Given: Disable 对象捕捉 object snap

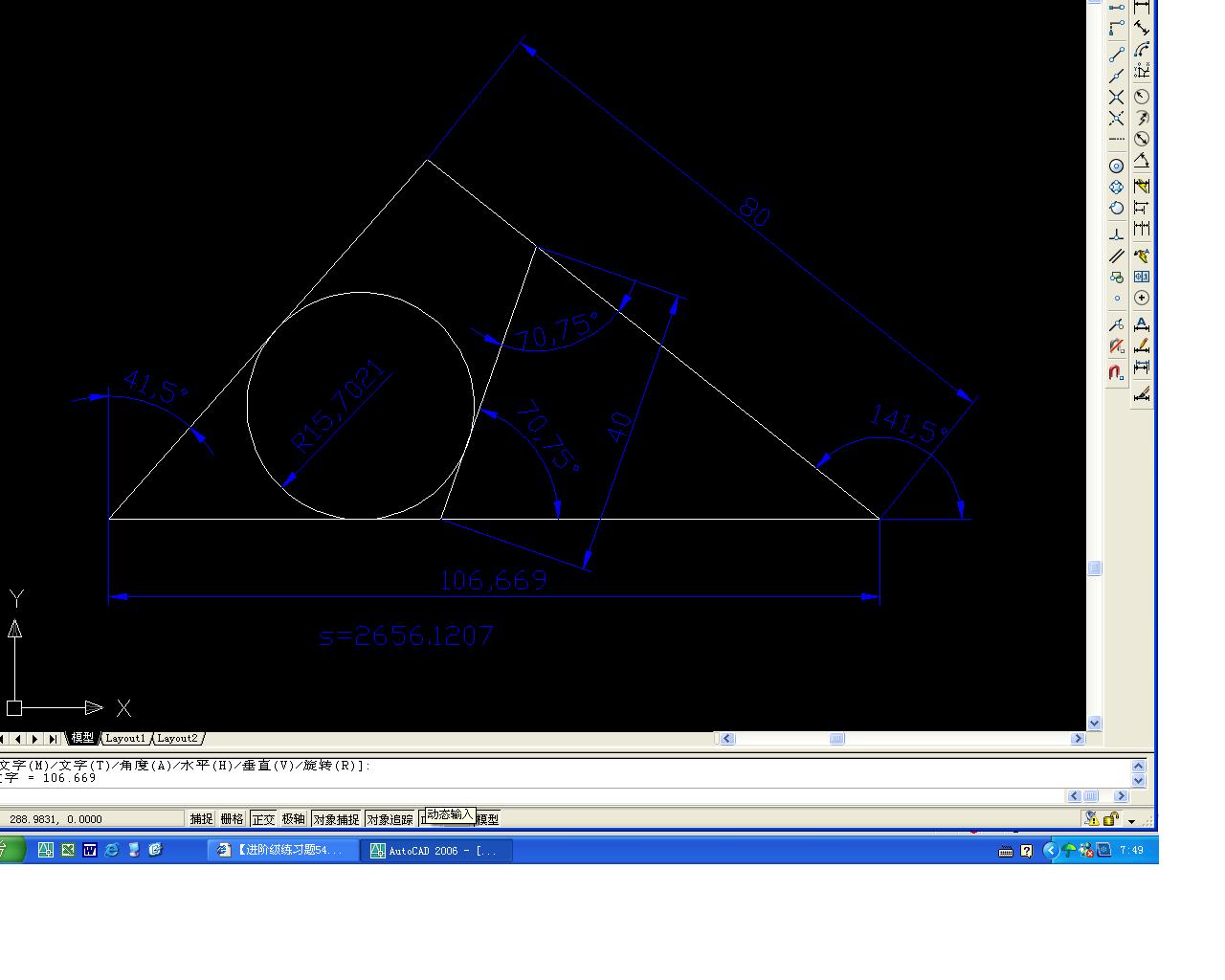Looking at the screenshot, I should coord(336,819).
